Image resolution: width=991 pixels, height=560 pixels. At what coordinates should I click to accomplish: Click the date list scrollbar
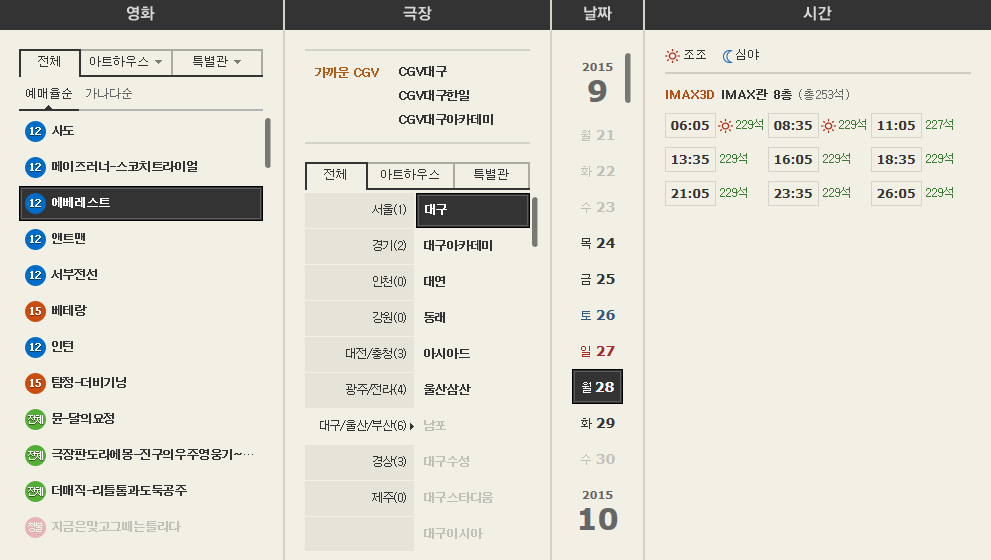point(628,78)
